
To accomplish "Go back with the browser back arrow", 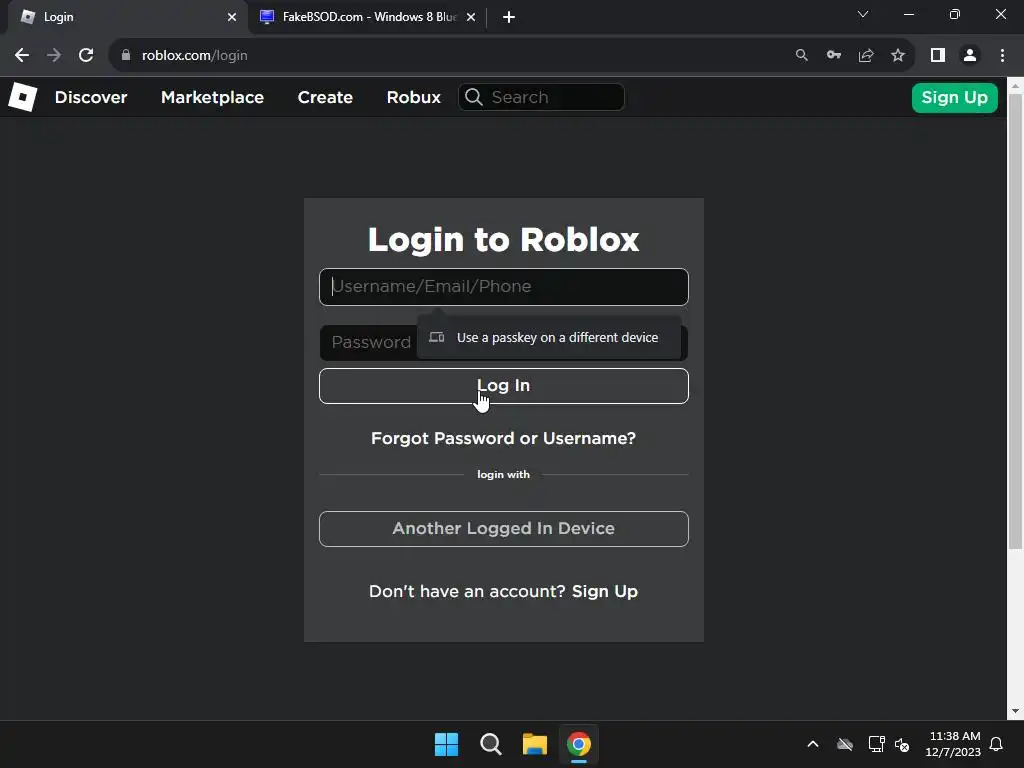I will point(22,56).
